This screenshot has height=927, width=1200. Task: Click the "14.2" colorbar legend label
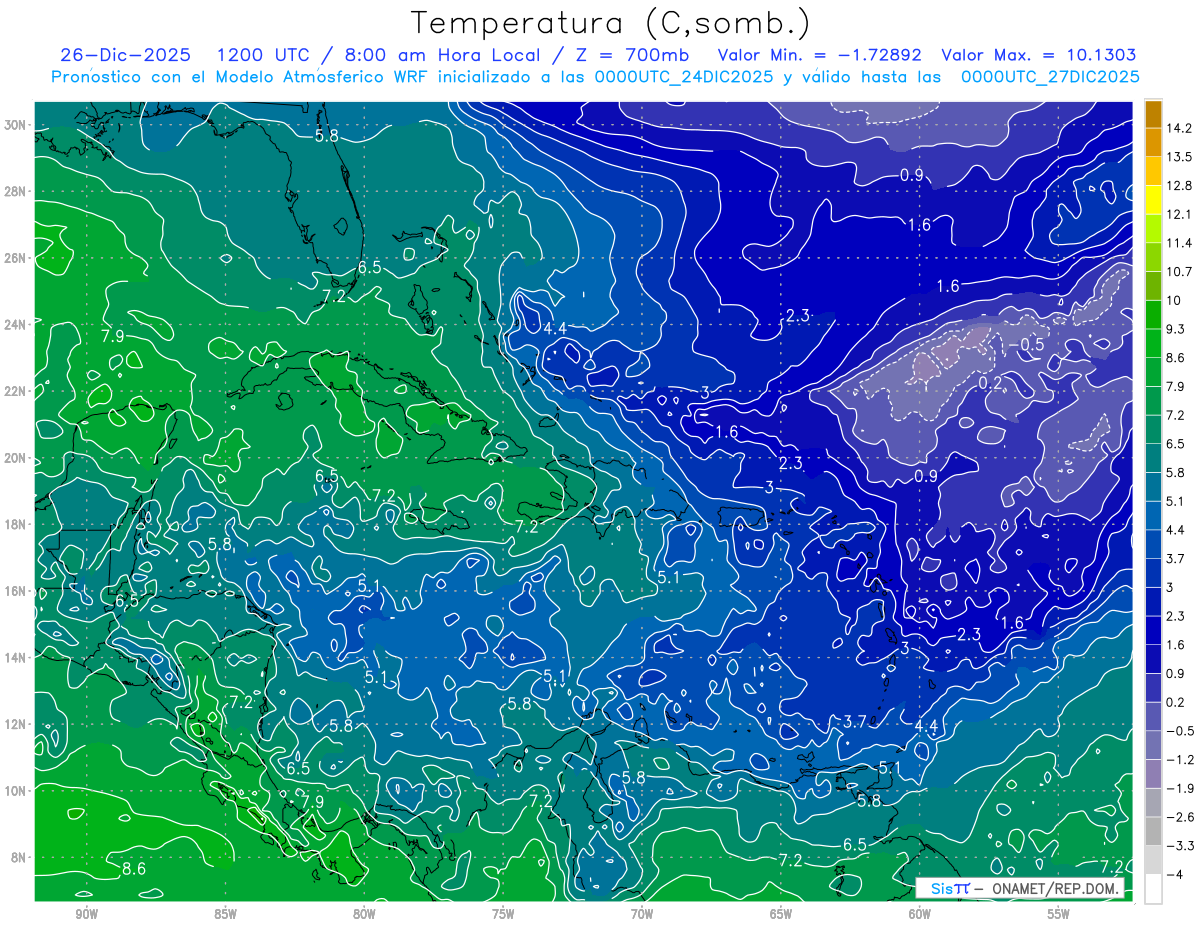[x=1181, y=128]
